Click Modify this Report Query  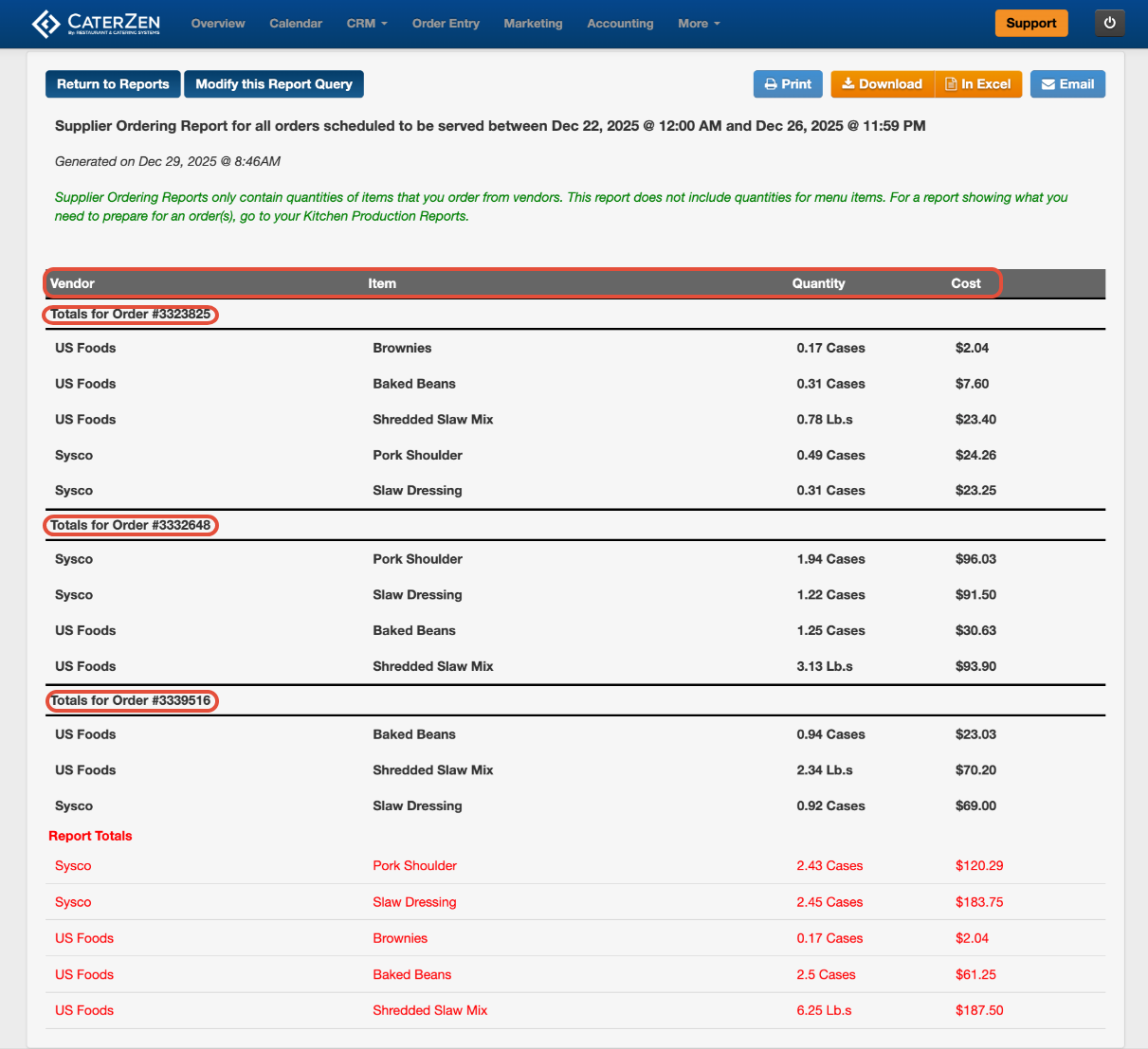[x=274, y=84]
